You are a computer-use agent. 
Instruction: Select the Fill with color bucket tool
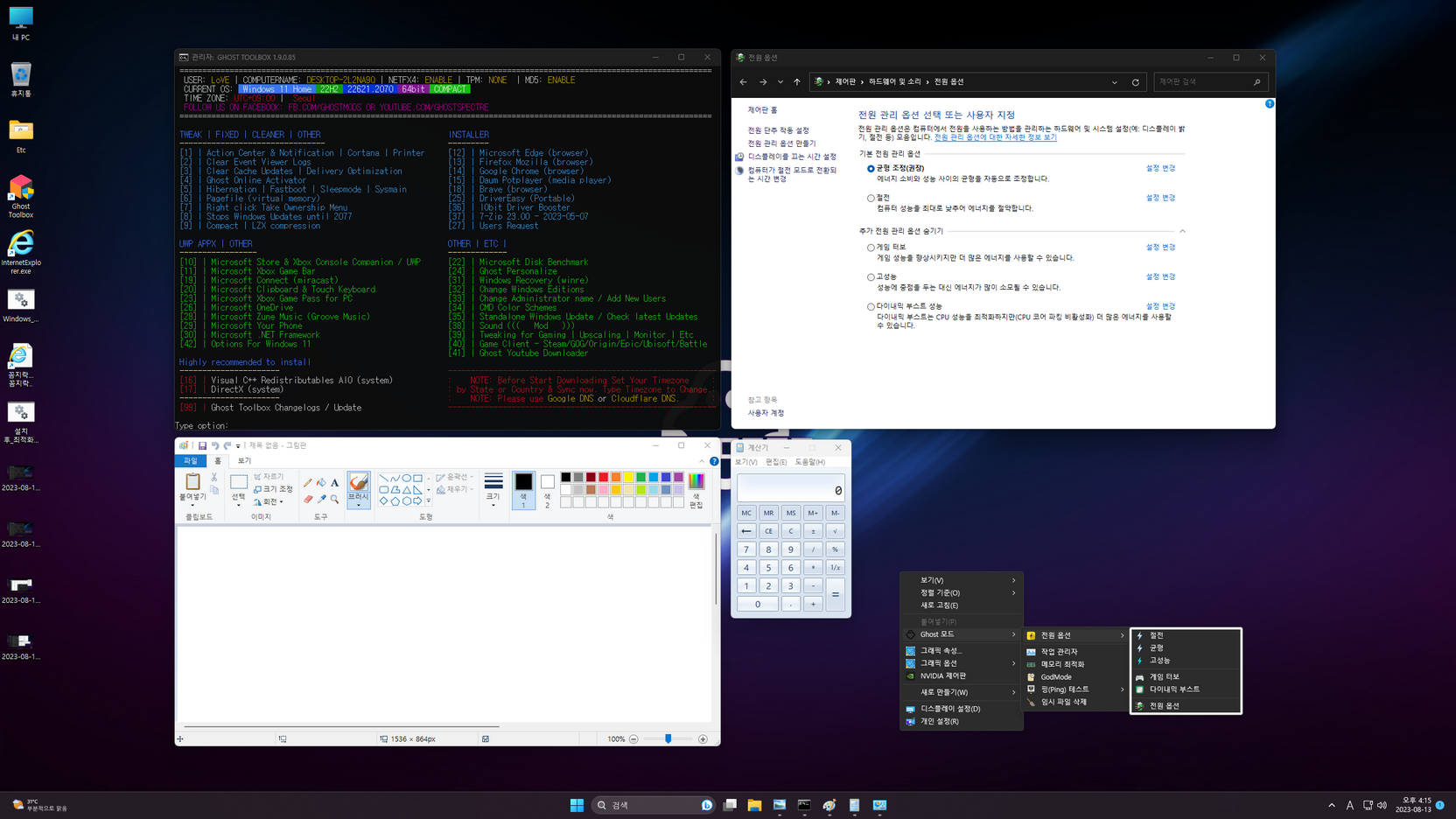tap(321, 482)
